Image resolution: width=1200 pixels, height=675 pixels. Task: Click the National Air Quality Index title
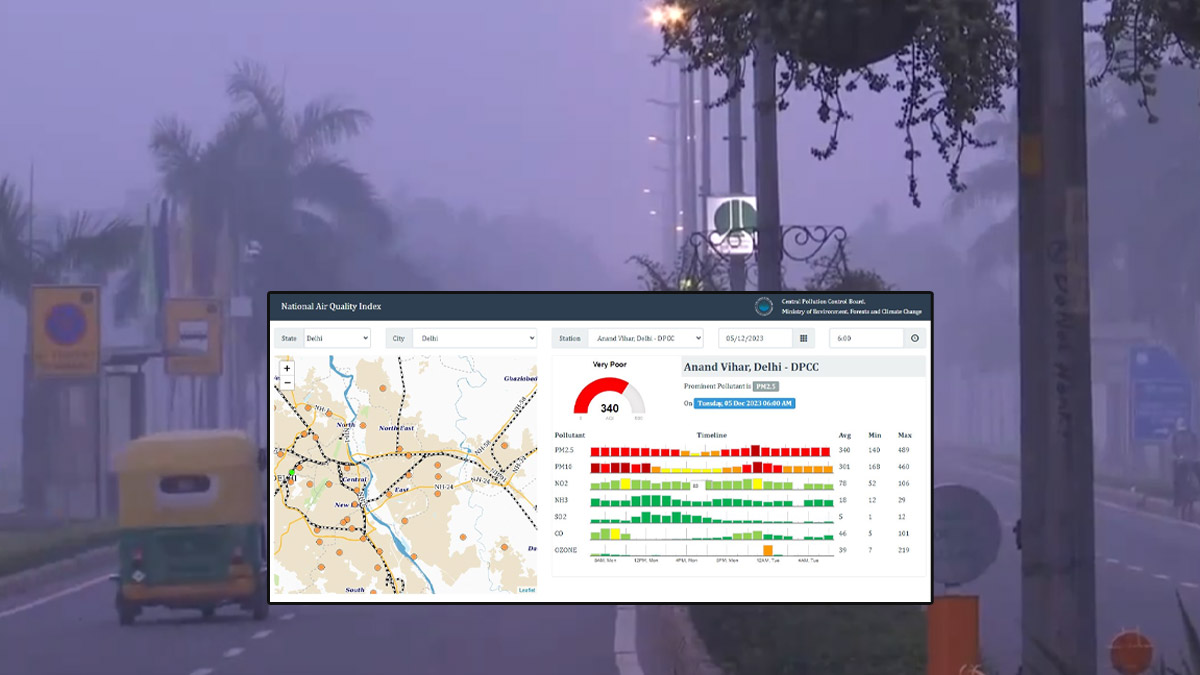click(331, 306)
